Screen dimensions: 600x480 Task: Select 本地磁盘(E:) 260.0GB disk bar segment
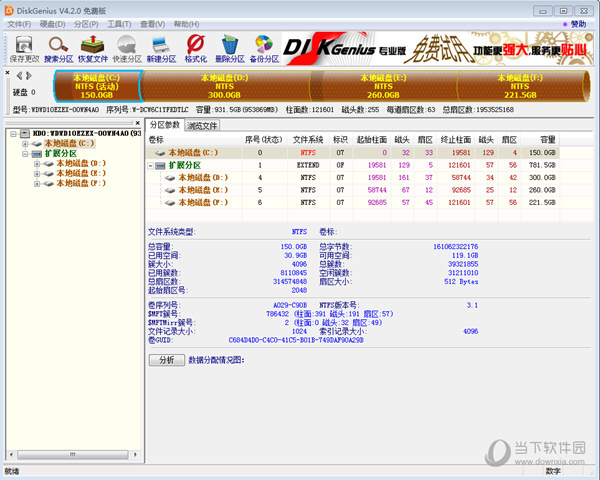click(x=384, y=86)
